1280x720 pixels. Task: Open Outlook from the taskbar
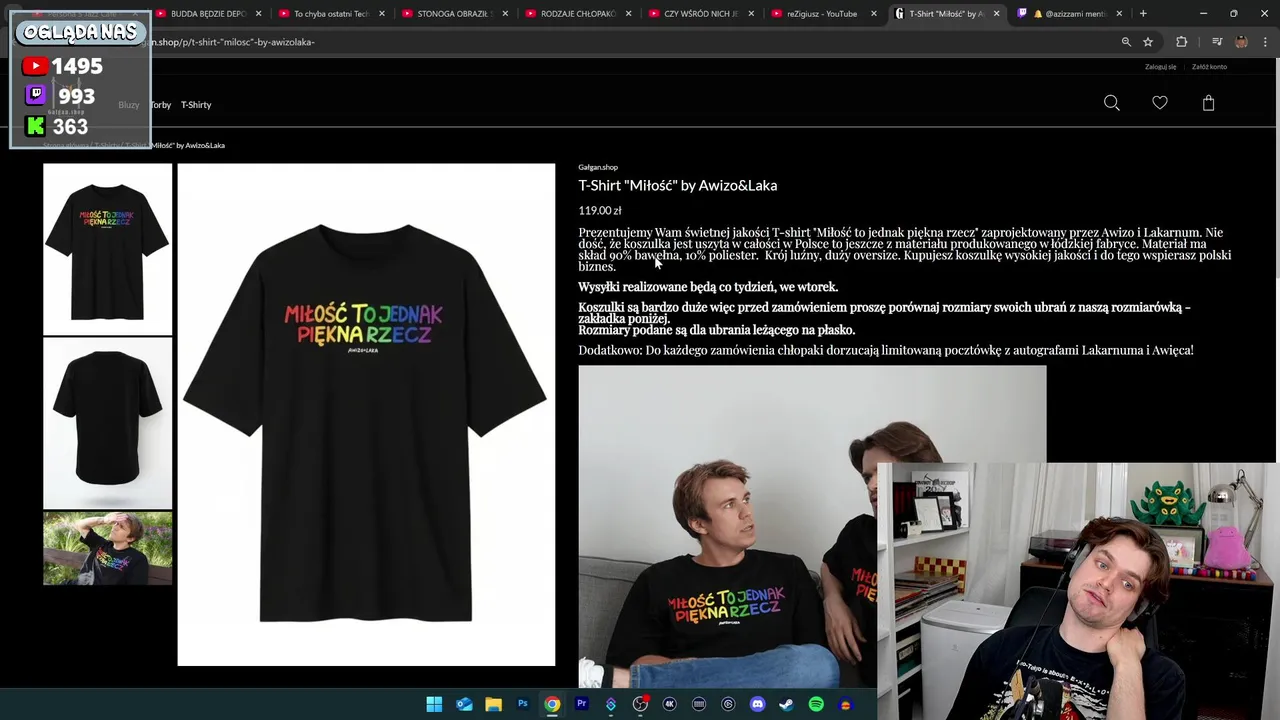[464, 704]
